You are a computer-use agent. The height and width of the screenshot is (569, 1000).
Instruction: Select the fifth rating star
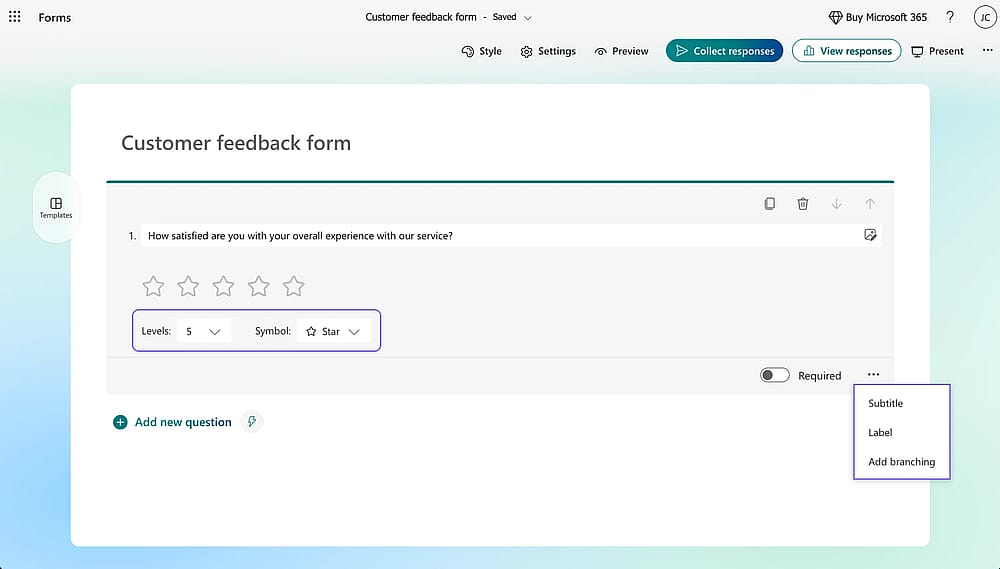[293, 286]
